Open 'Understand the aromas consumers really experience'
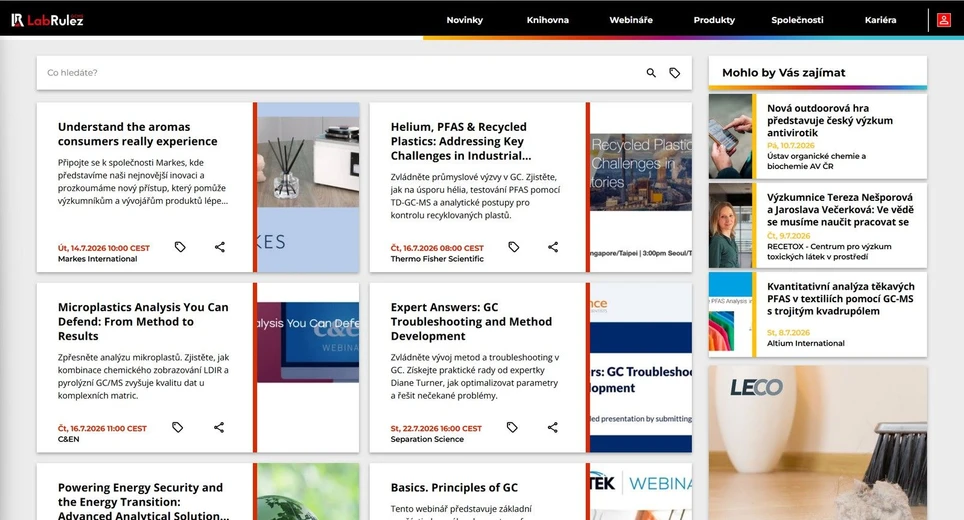964x520 pixels. [138, 134]
